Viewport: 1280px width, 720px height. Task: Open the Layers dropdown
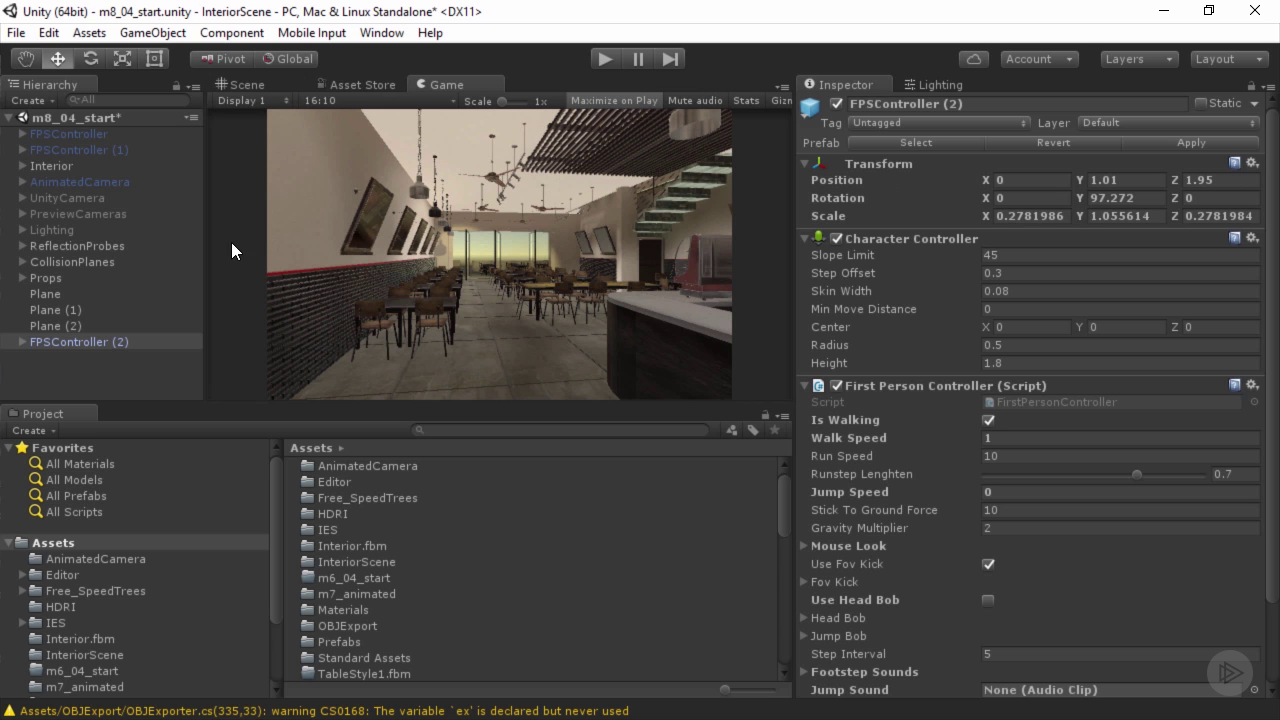[1138, 59]
